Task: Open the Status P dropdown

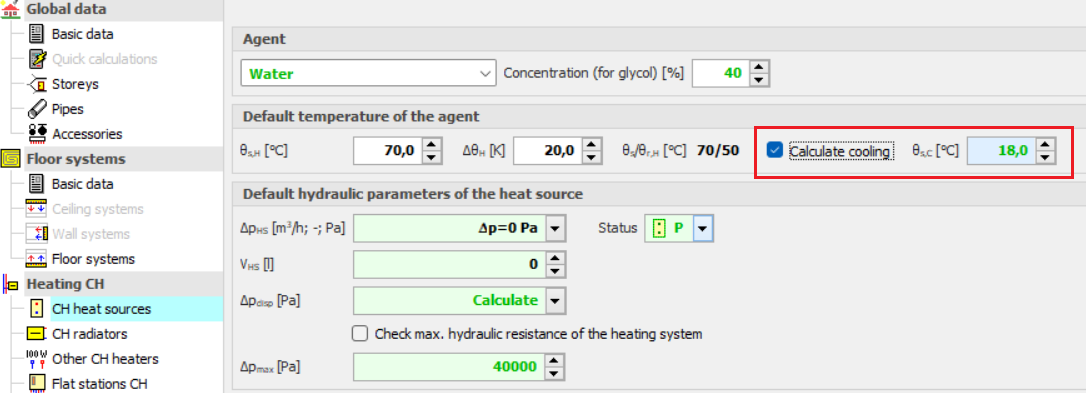Action: point(704,228)
